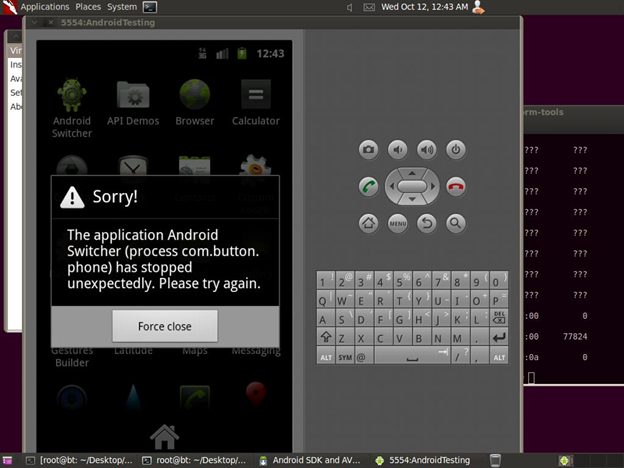Launch terminal from top panel icon
Viewport: 624px width, 468px height.
pos(149,7)
